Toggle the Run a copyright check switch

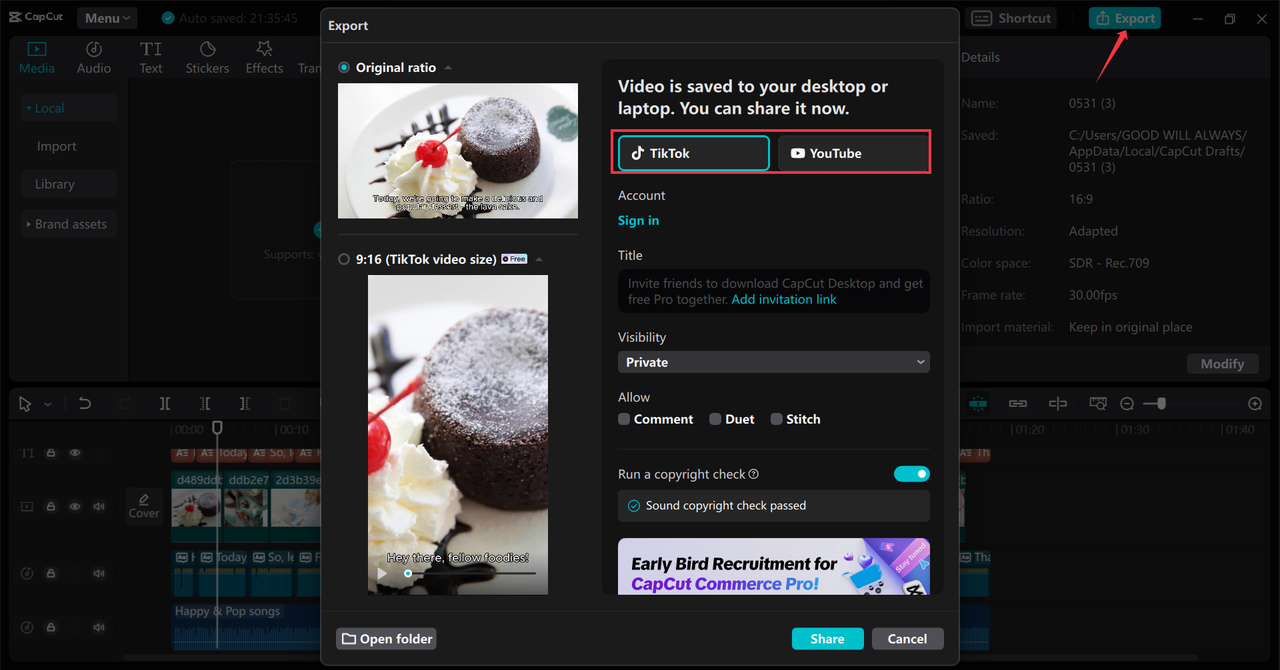click(911, 474)
